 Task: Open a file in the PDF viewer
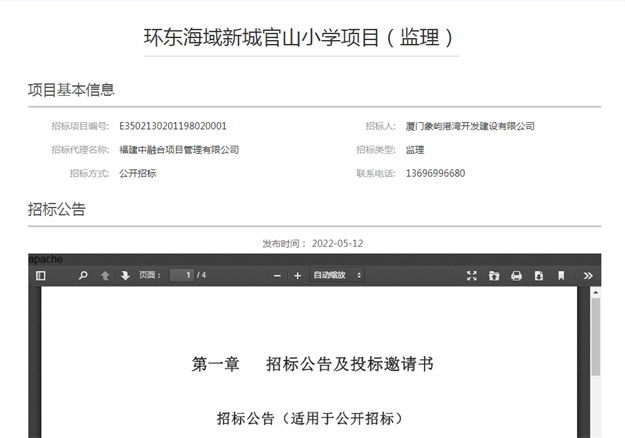point(494,275)
